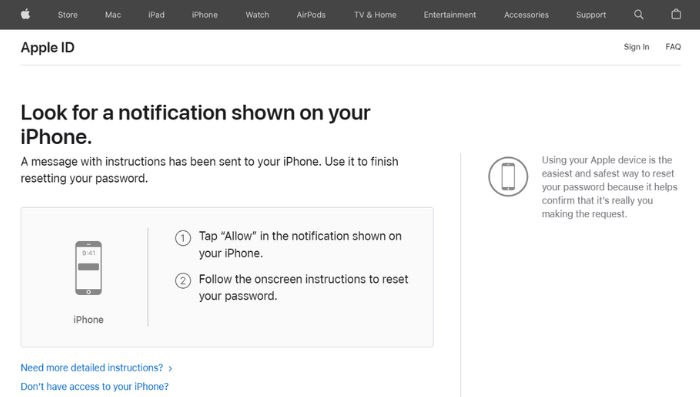Open the Support menu
The width and height of the screenshot is (700, 397).
[x=591, y=15]
